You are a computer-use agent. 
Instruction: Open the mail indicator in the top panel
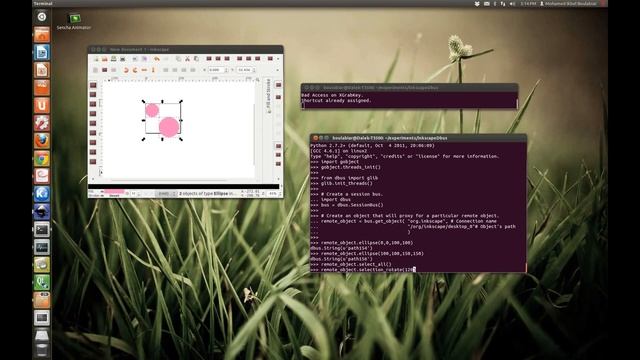coord(487,4)
